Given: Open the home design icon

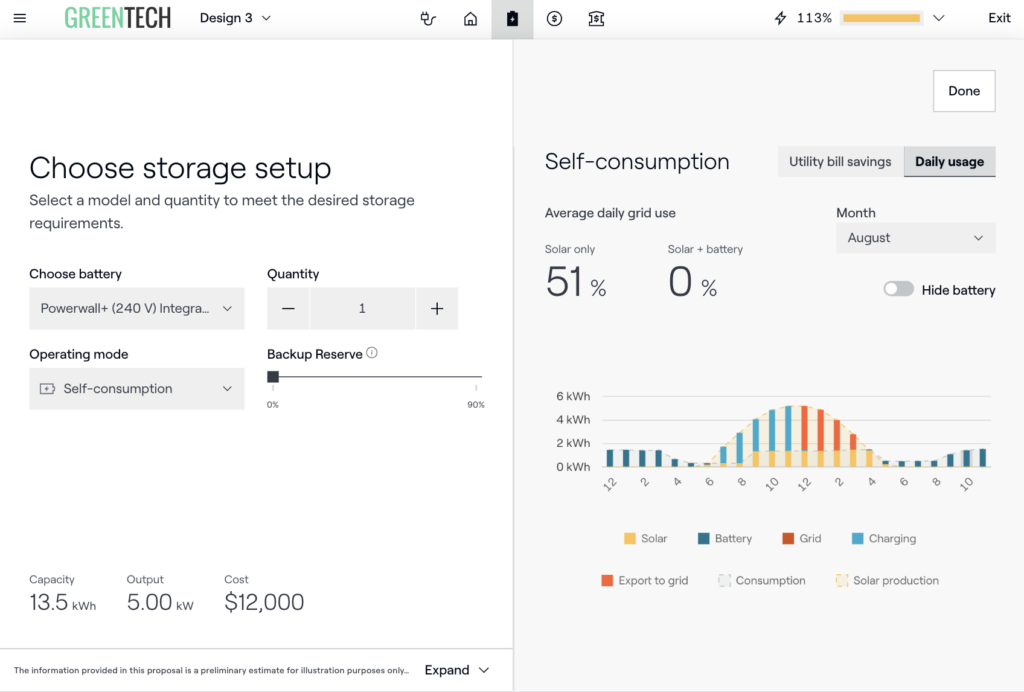Looking at the screenshot, I should click(x=470, y=18).
